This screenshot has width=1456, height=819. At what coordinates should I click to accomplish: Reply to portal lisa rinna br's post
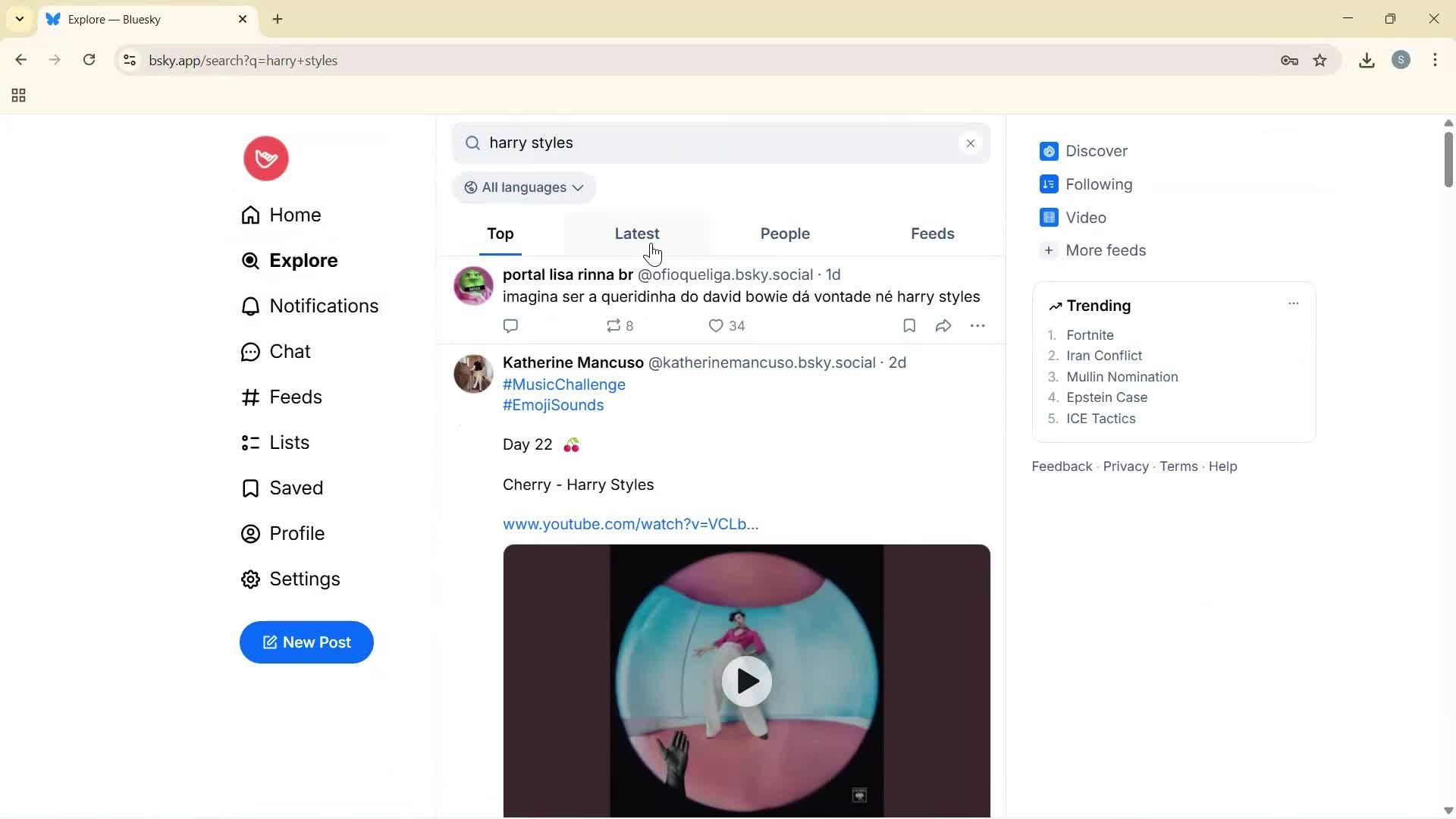click(510, 325)
